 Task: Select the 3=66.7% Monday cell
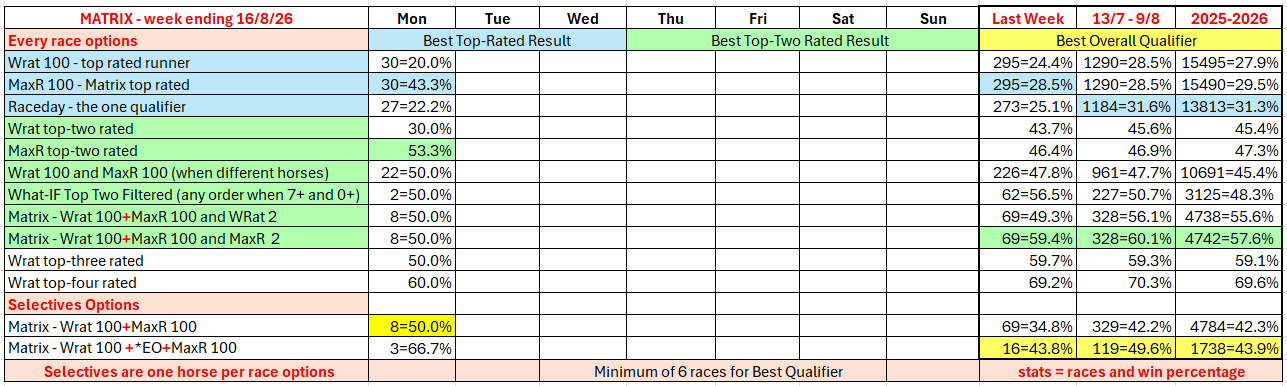(411, 348)
